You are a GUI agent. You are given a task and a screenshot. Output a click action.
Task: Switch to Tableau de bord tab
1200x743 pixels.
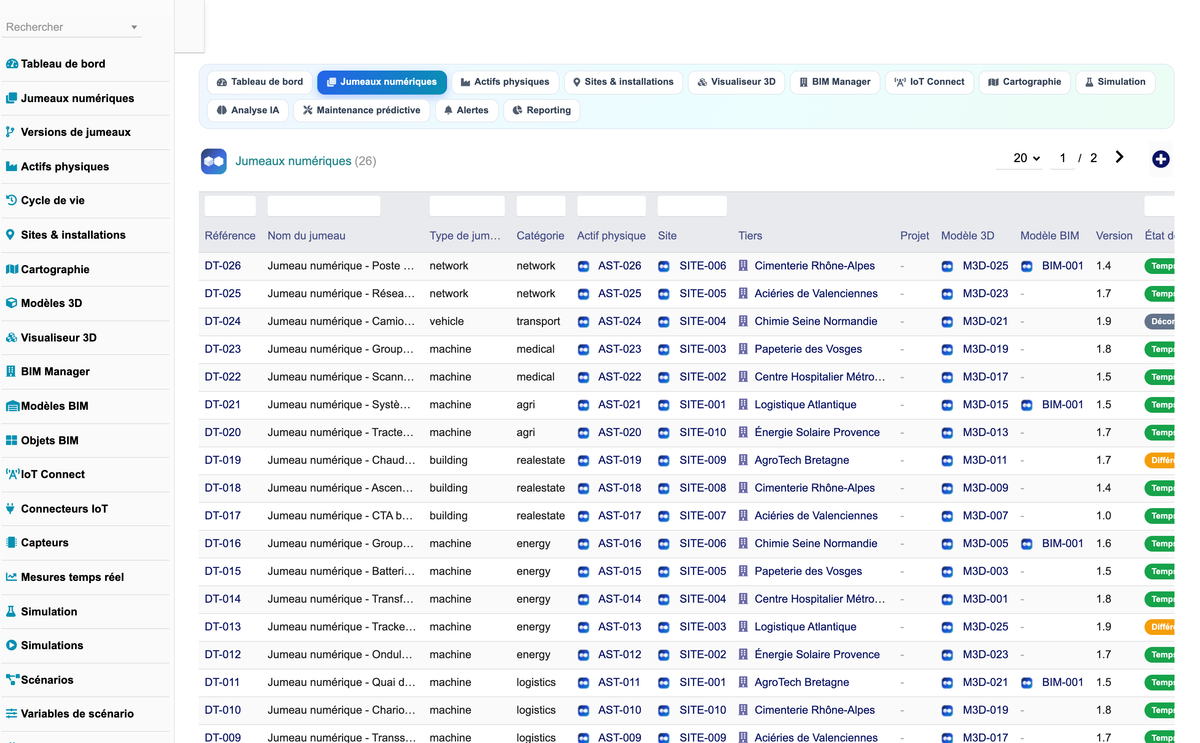260,82
